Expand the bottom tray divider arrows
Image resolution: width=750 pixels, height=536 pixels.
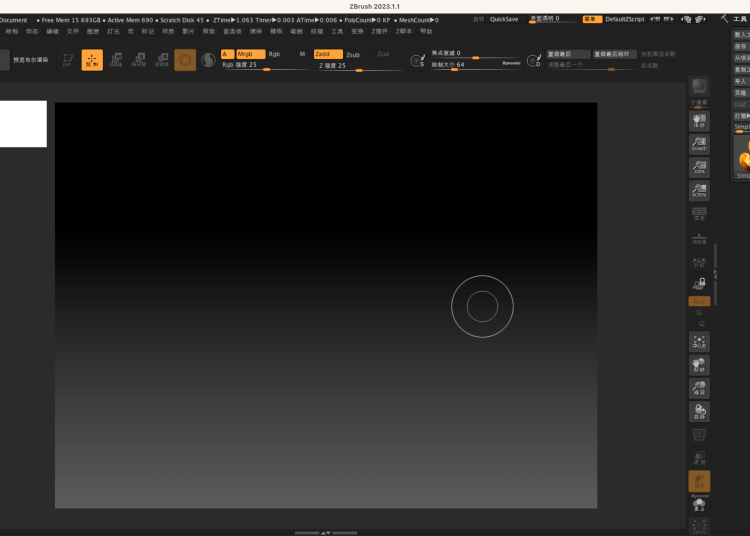[326, 533]
